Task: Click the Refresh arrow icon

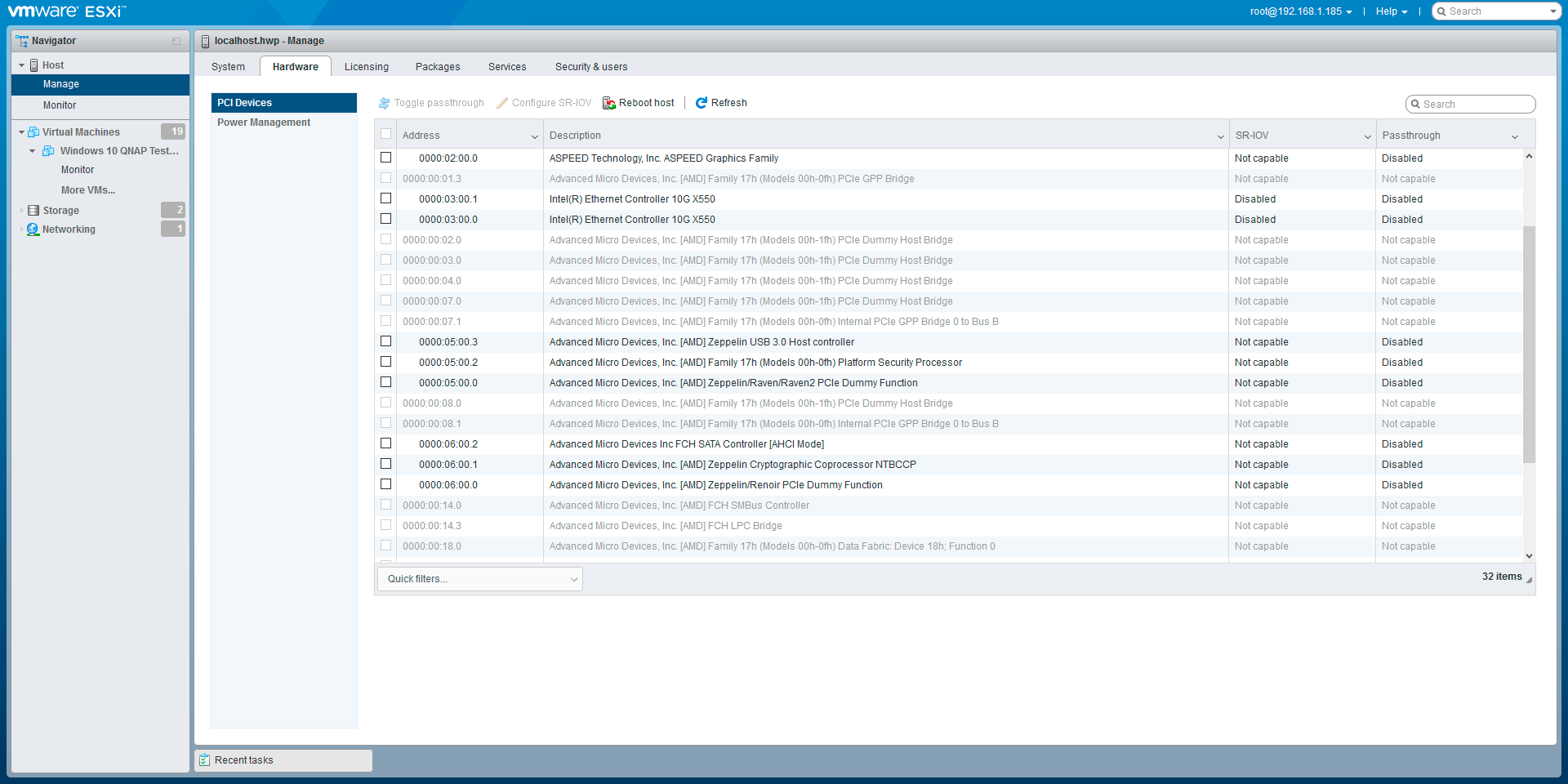Action: coord(701,103)
